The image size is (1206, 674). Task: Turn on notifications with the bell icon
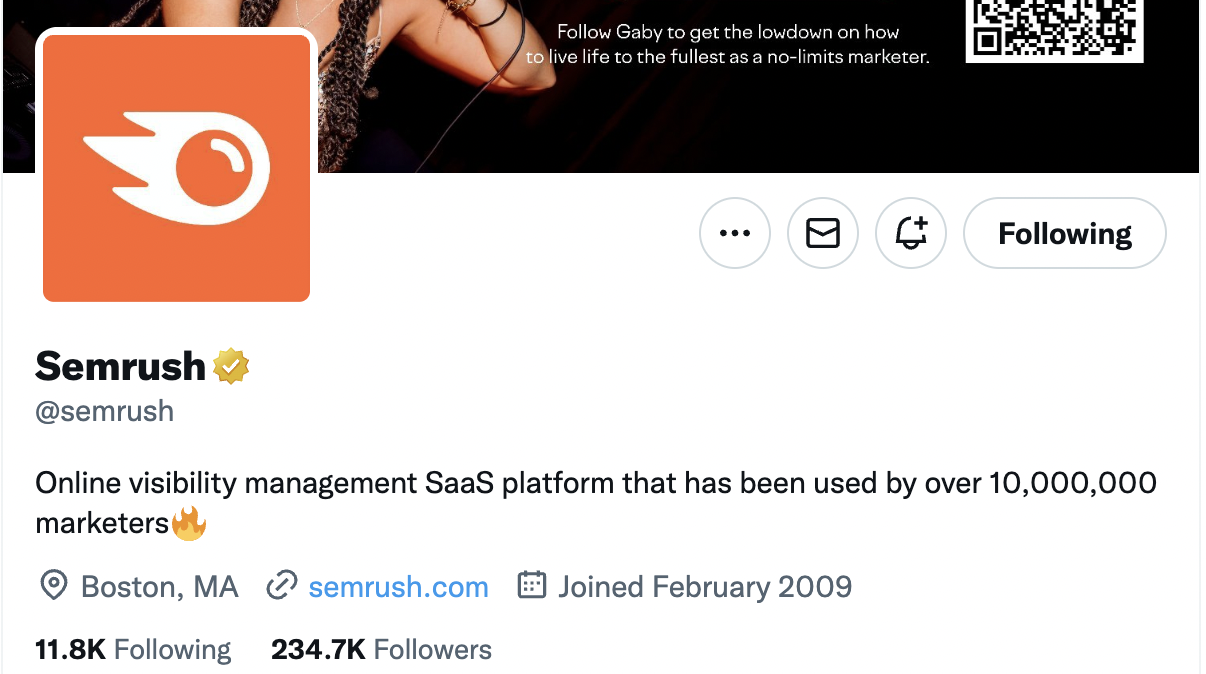click(911, 234)
